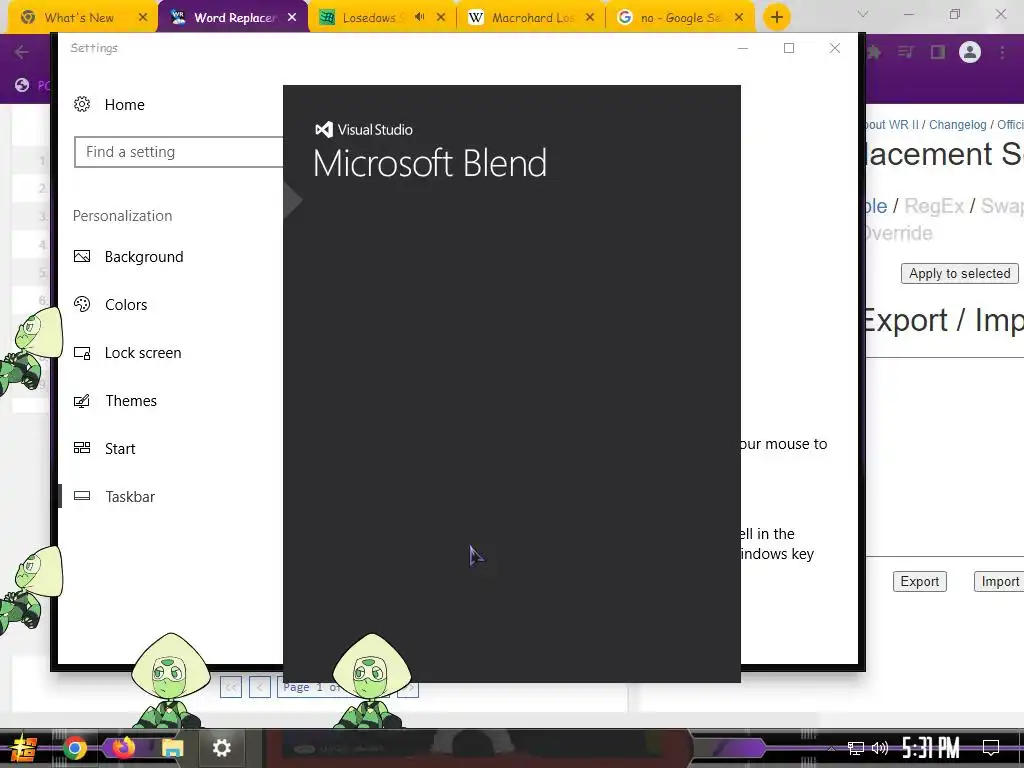Open a new browser tab
This screenshot has height=768, width=1024.
pyautogui.click(x=776, y=17)
